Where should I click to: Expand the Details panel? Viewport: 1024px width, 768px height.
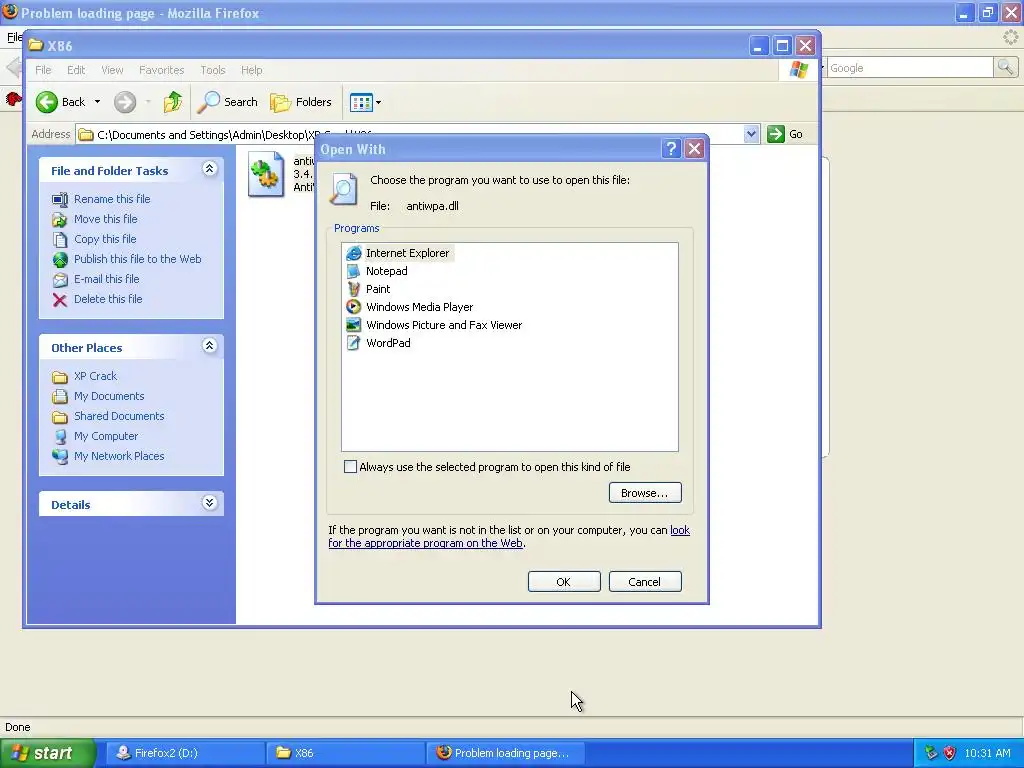[x=210, y=503]
